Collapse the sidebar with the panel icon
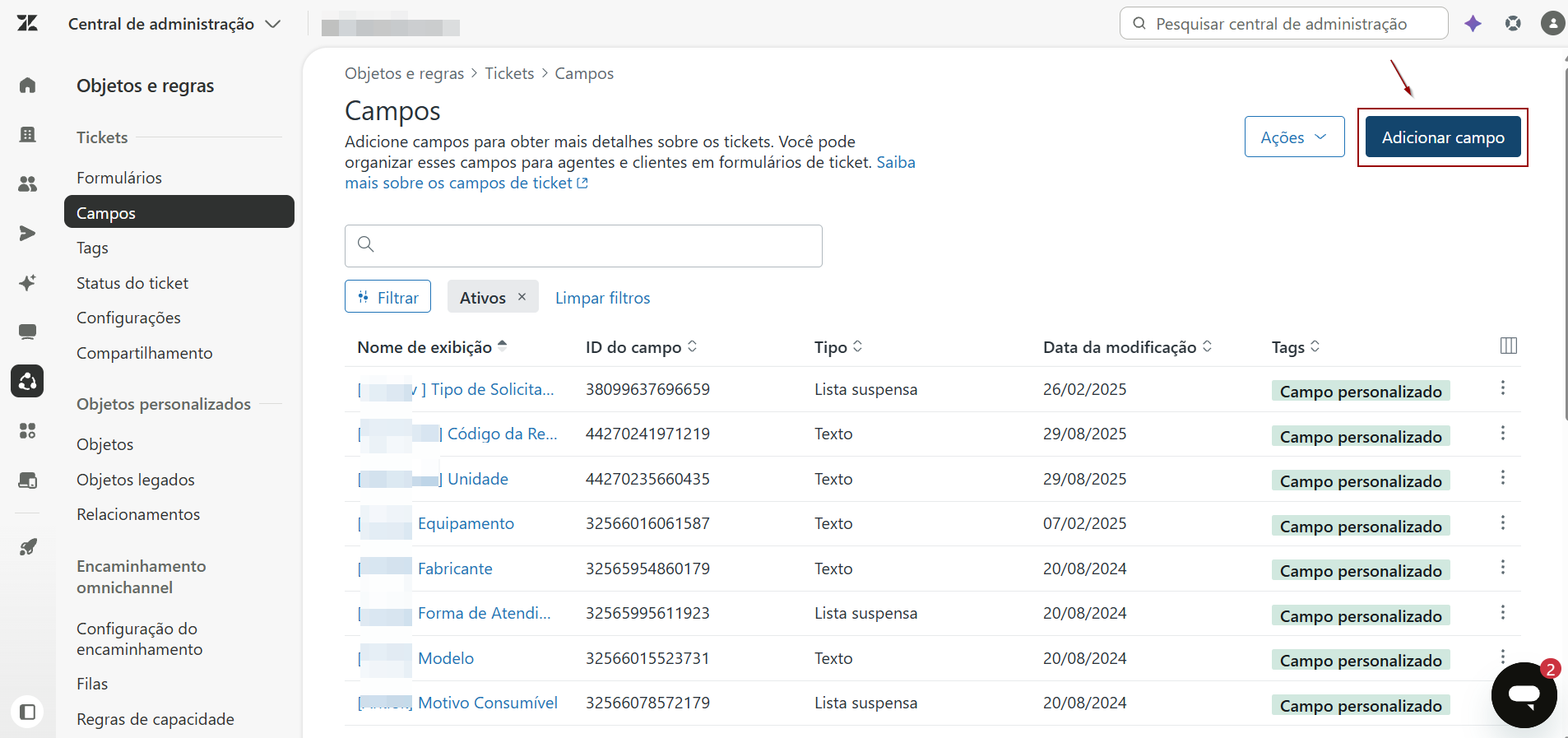The width and height of the screenshot is (1568, 738). [x=27, y=712]
